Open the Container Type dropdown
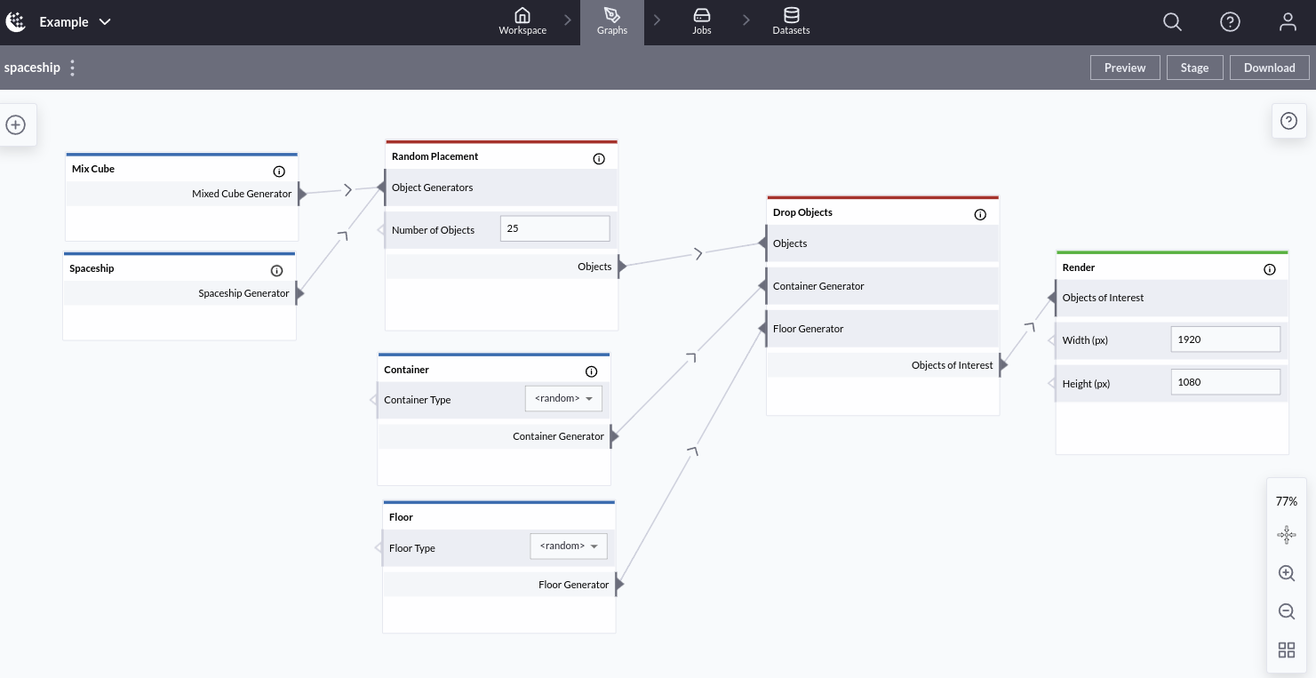The image size is (1316, 678). pos(564,399)
